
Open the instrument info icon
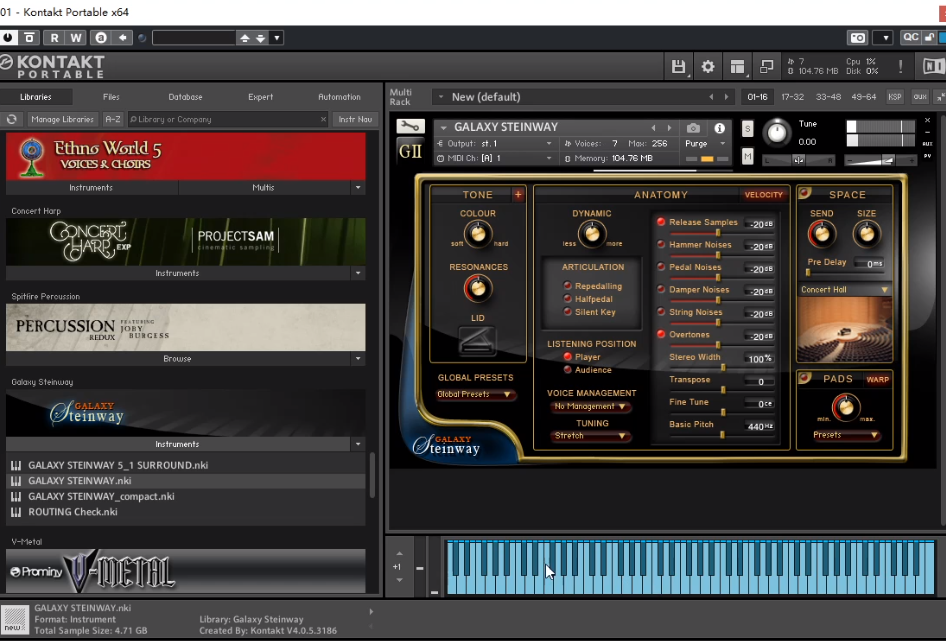719,128
